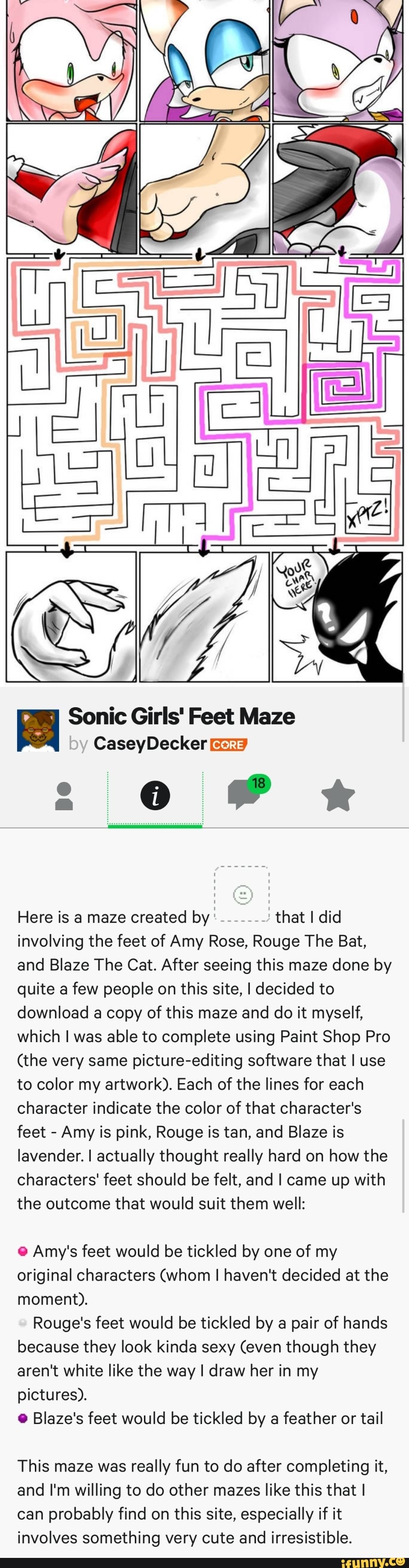The height and width of the screenshot is (1568, 409).
Task: Click the maze puzzle in the artwork
Action: [205, 402]
